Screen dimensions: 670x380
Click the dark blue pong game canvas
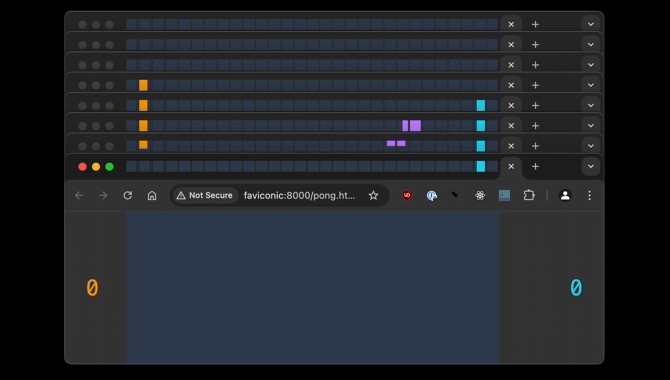(x=312, y=288)
